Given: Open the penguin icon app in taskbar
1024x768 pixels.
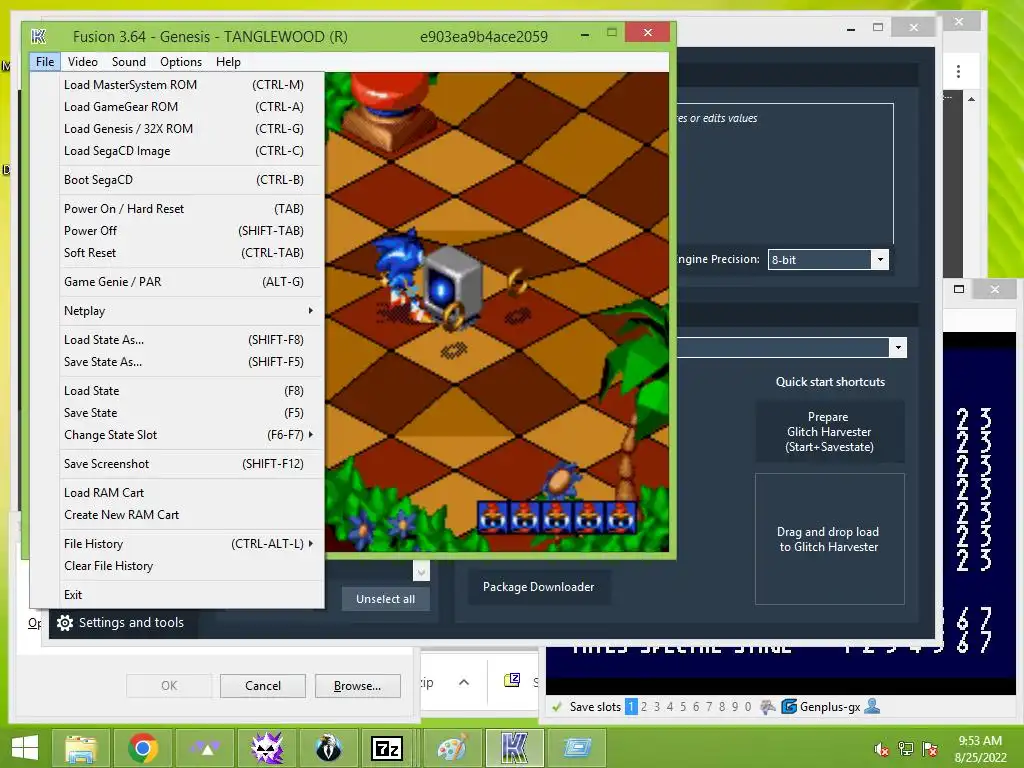Looking at the screenshot, I should pyautogui.click(x=328, y=748).
